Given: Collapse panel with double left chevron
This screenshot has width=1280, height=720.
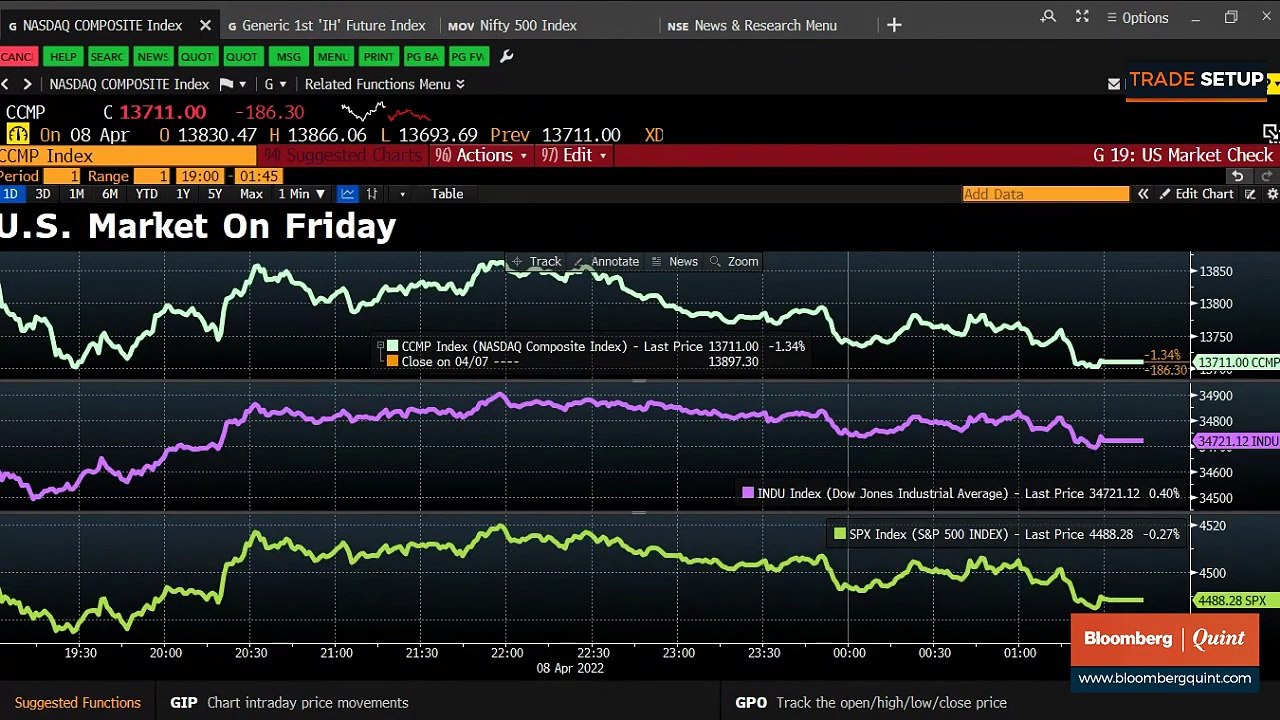Looking at the screenshot, I should point(1143,194).
